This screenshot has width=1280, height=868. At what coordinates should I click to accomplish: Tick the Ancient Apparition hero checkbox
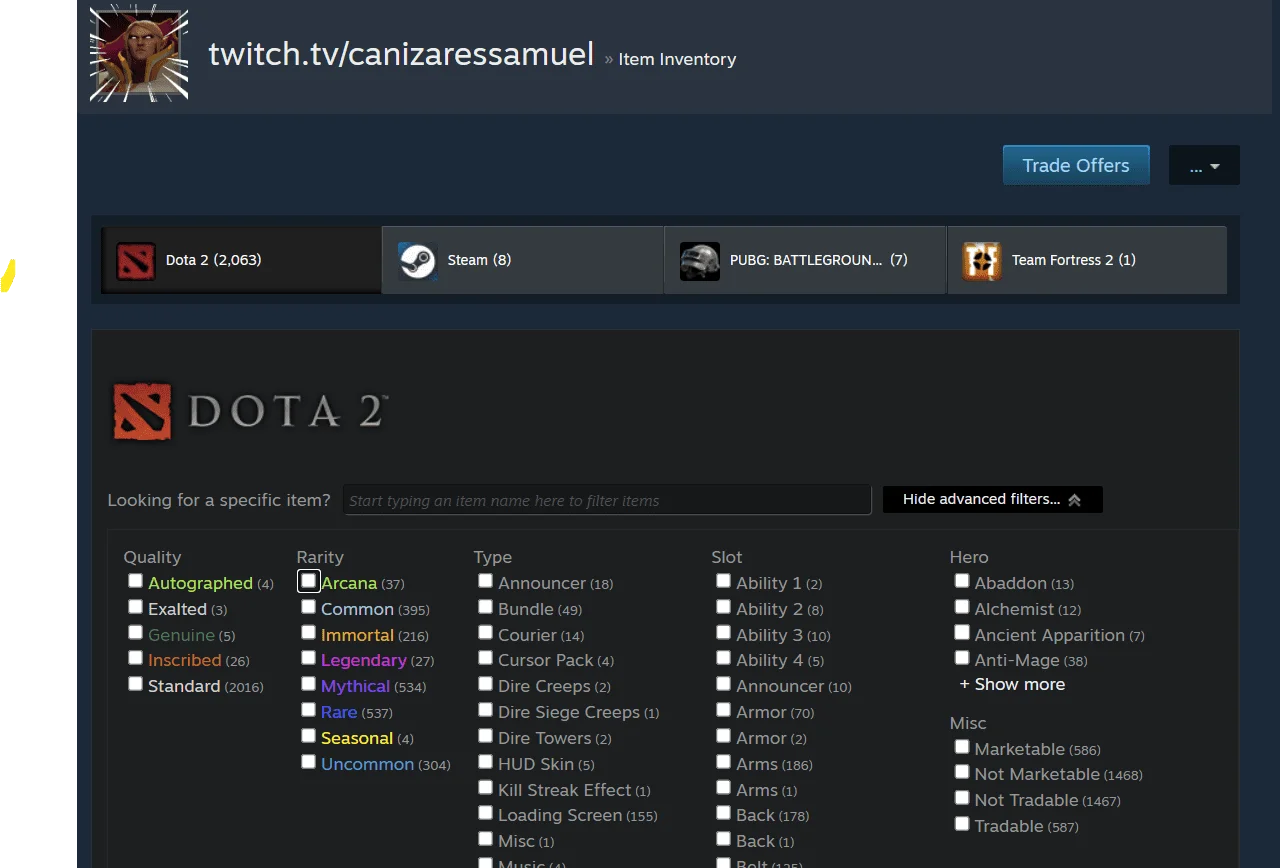(961, 633)
